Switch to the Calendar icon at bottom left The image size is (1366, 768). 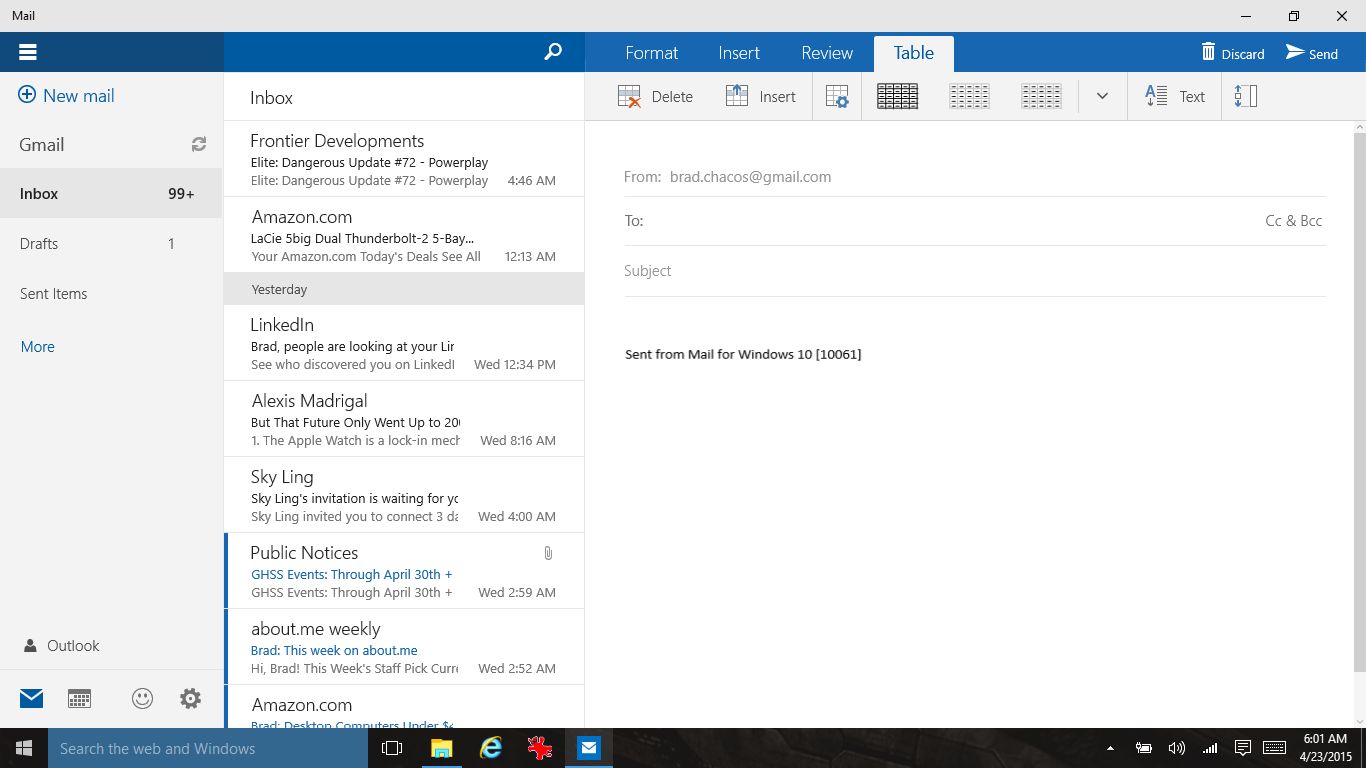79,698
